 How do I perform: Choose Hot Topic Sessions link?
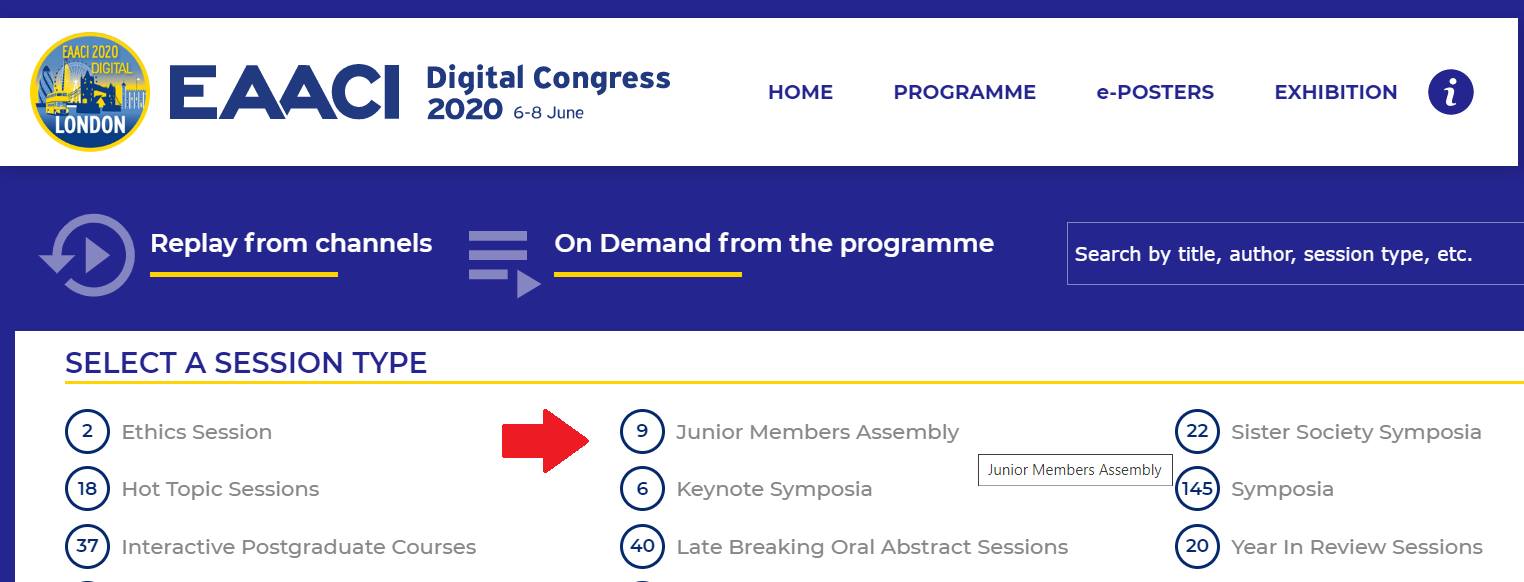[220, 489]
